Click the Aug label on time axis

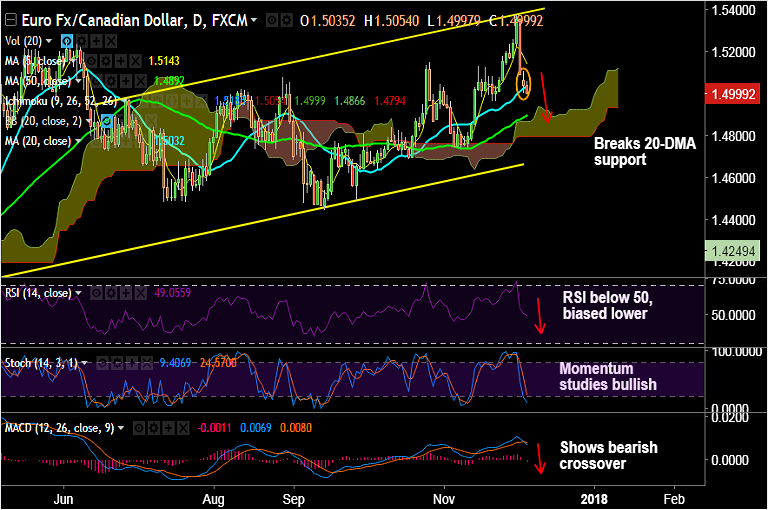pyautogui.click(x=214, y=499)
